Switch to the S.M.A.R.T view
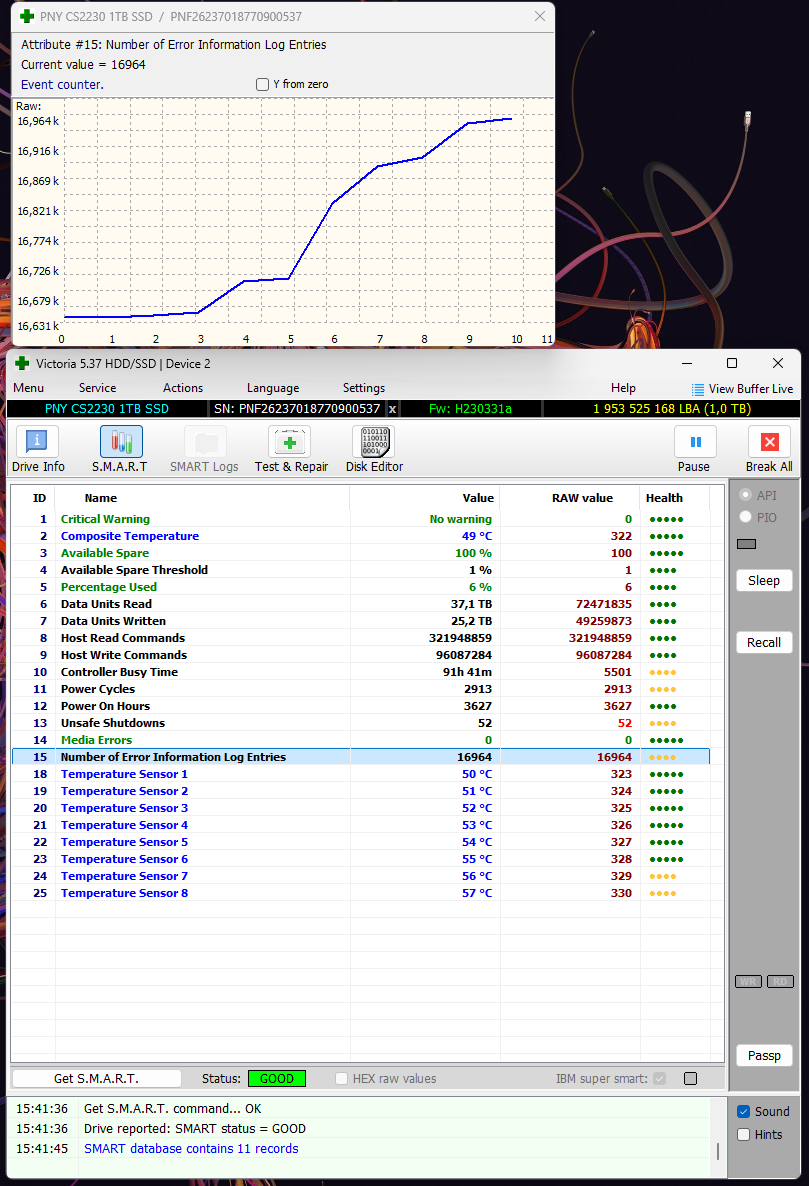The width and height of the screenshot is (809, 1186). 120,449
